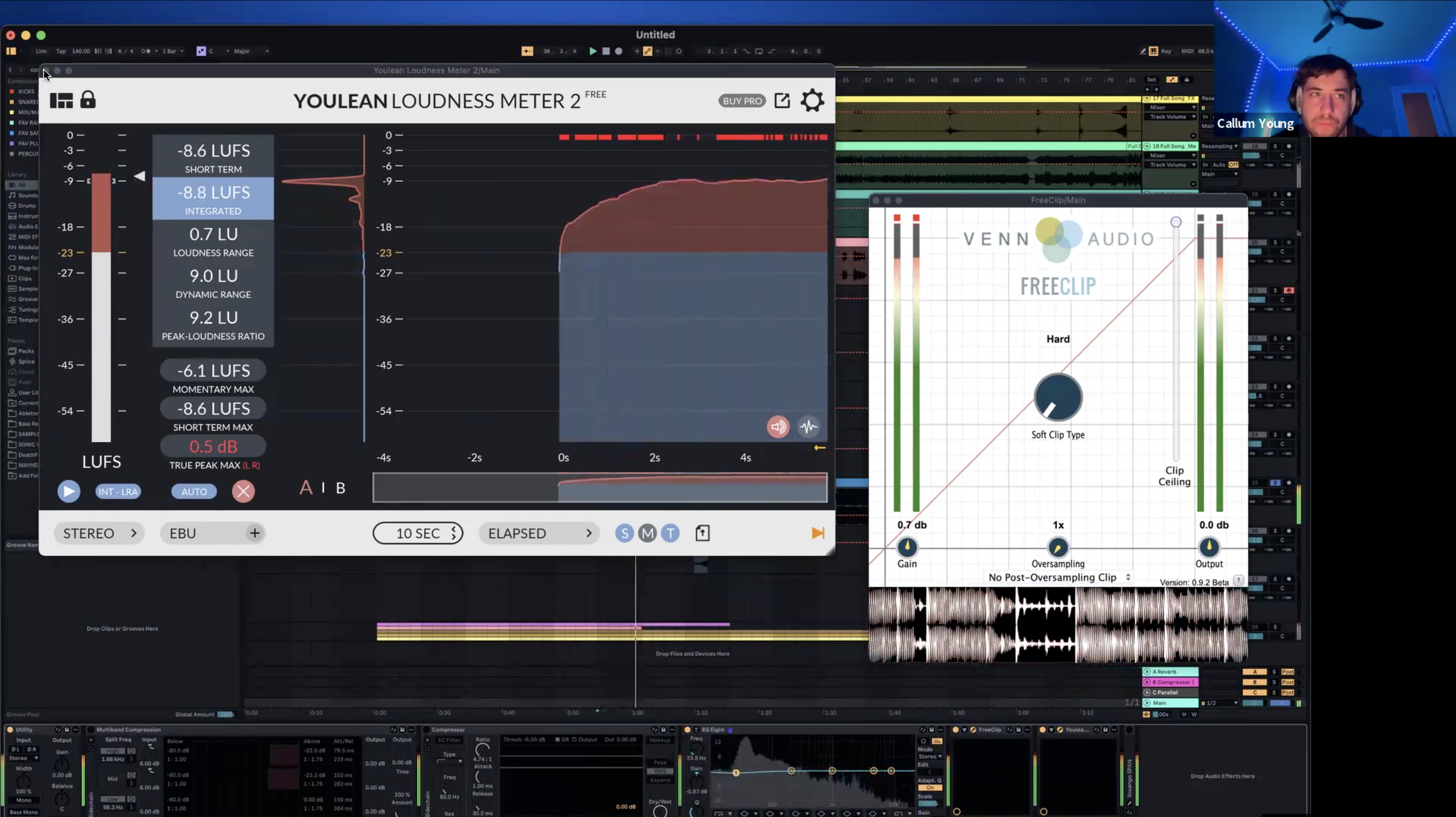Expand the ELAPSED time mode dropdown
The image size is (1456, 817).
click(x=539, y=533)
